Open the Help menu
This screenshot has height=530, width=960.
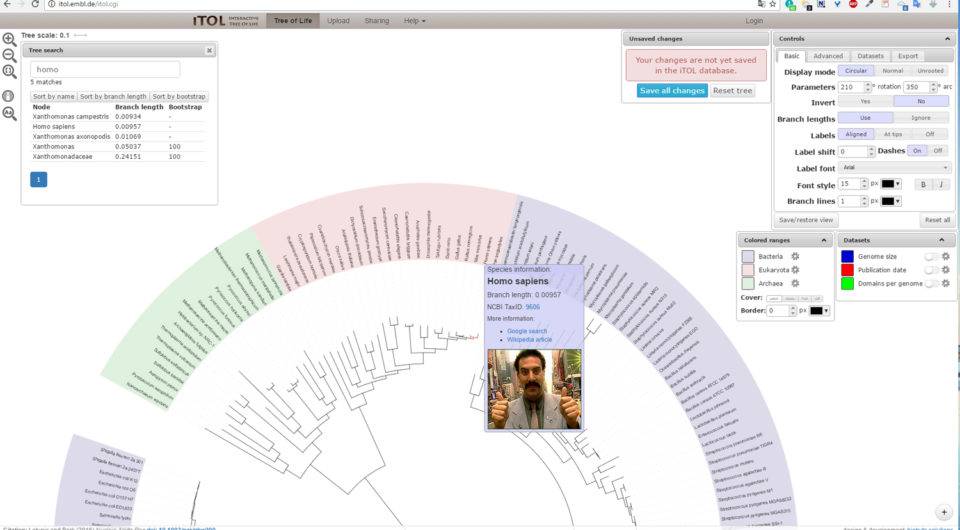[x=414, y=20]
